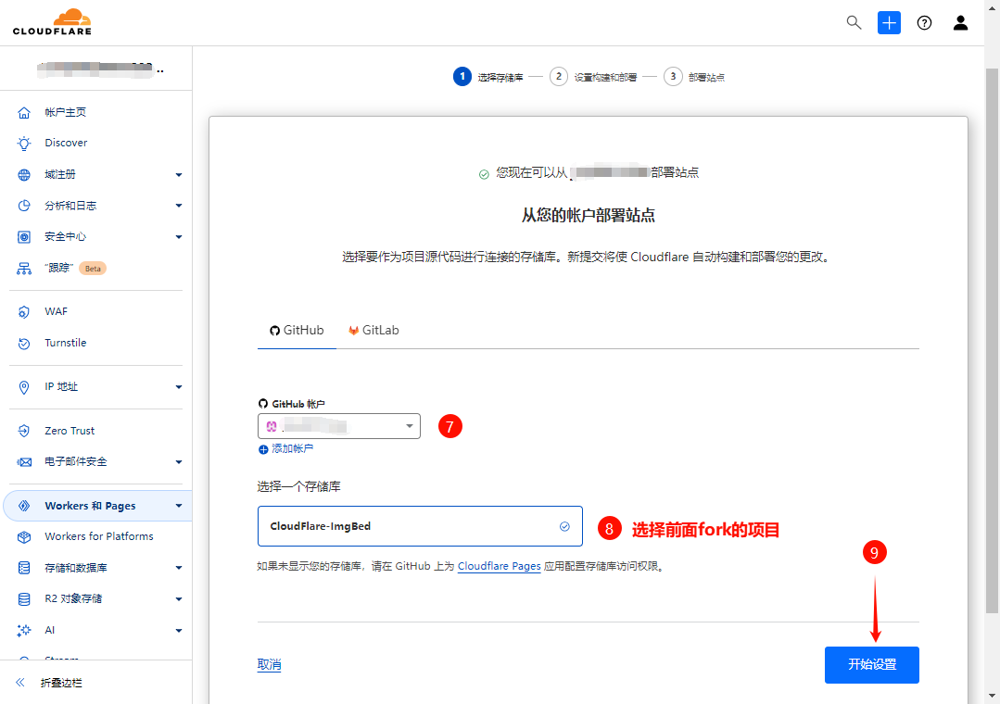Screen dimensions: 1000x704
Task: Select the GitHub tab
Action: [x=297, y=330]
